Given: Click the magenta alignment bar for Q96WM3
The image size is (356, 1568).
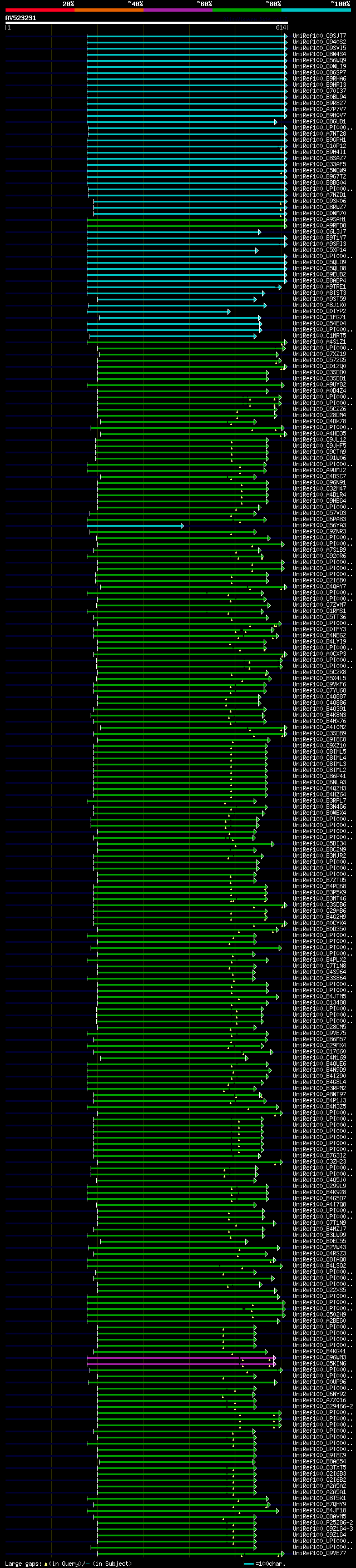Looking at the screenshot, I should 181,1357.
